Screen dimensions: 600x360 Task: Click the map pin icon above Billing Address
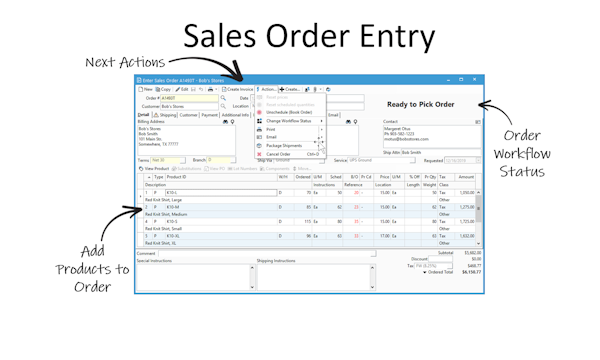(x=232, y=122)
